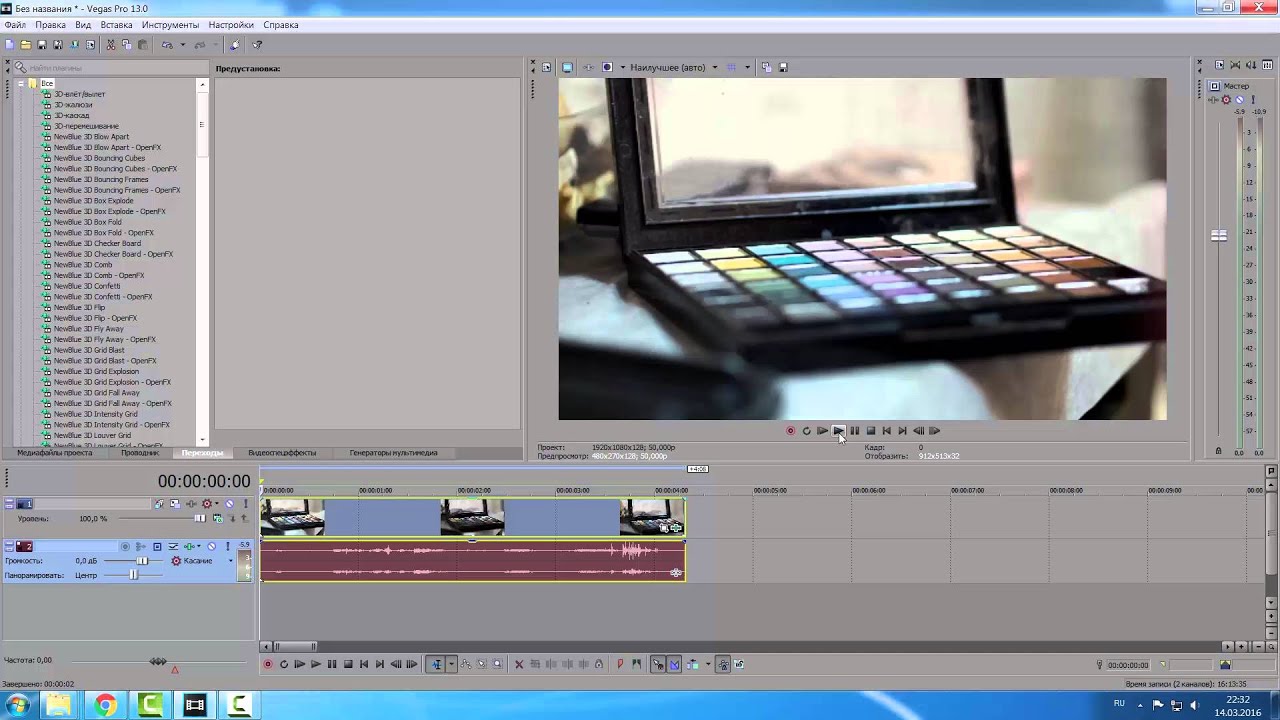
Task: Click copy snapshot icon in preview toolbar
Action: tap(767, 67)
